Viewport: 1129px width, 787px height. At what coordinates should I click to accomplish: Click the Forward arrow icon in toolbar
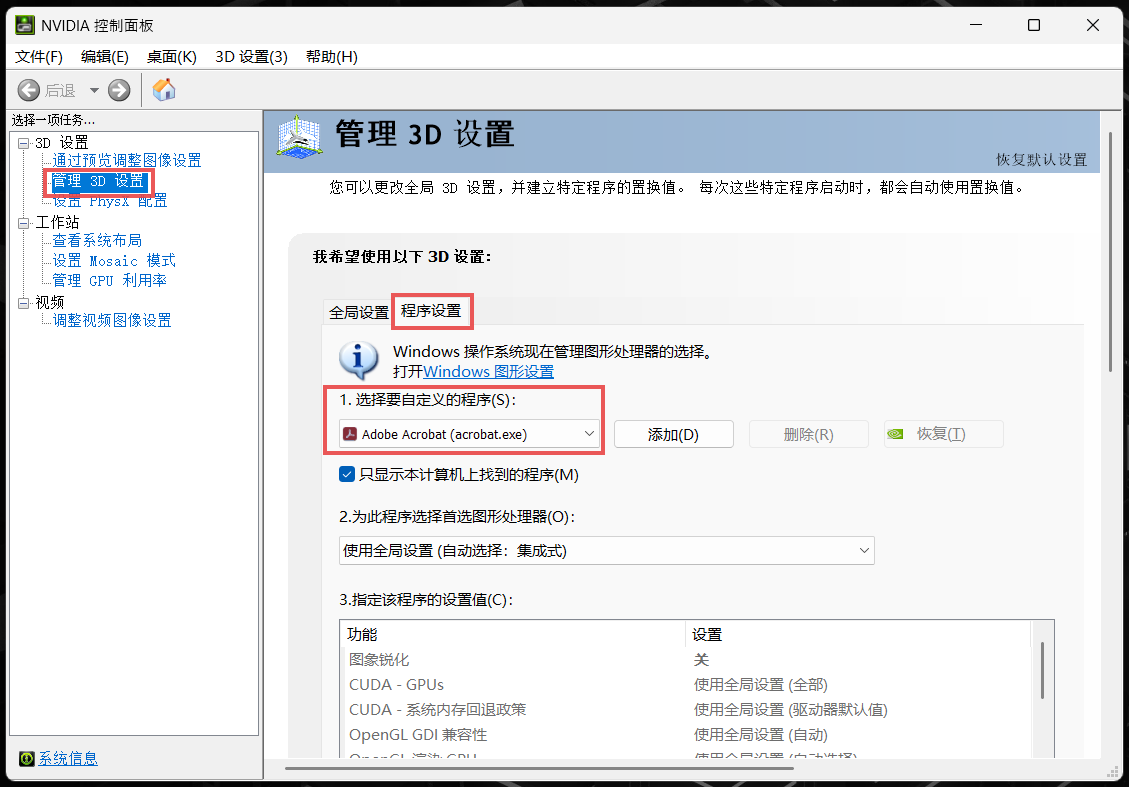coord(119,90)
